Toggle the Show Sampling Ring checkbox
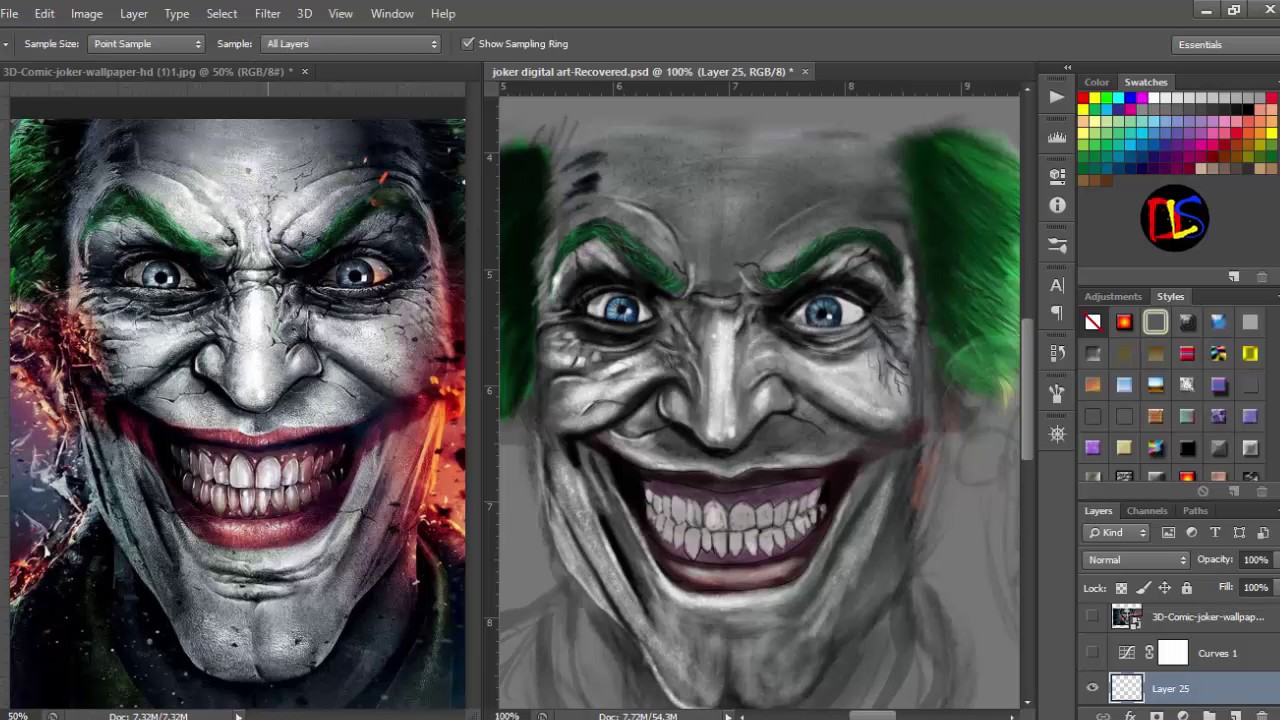Image resolution: width=1280 pixels, height=720 pixels. click(x=467, y=44)
